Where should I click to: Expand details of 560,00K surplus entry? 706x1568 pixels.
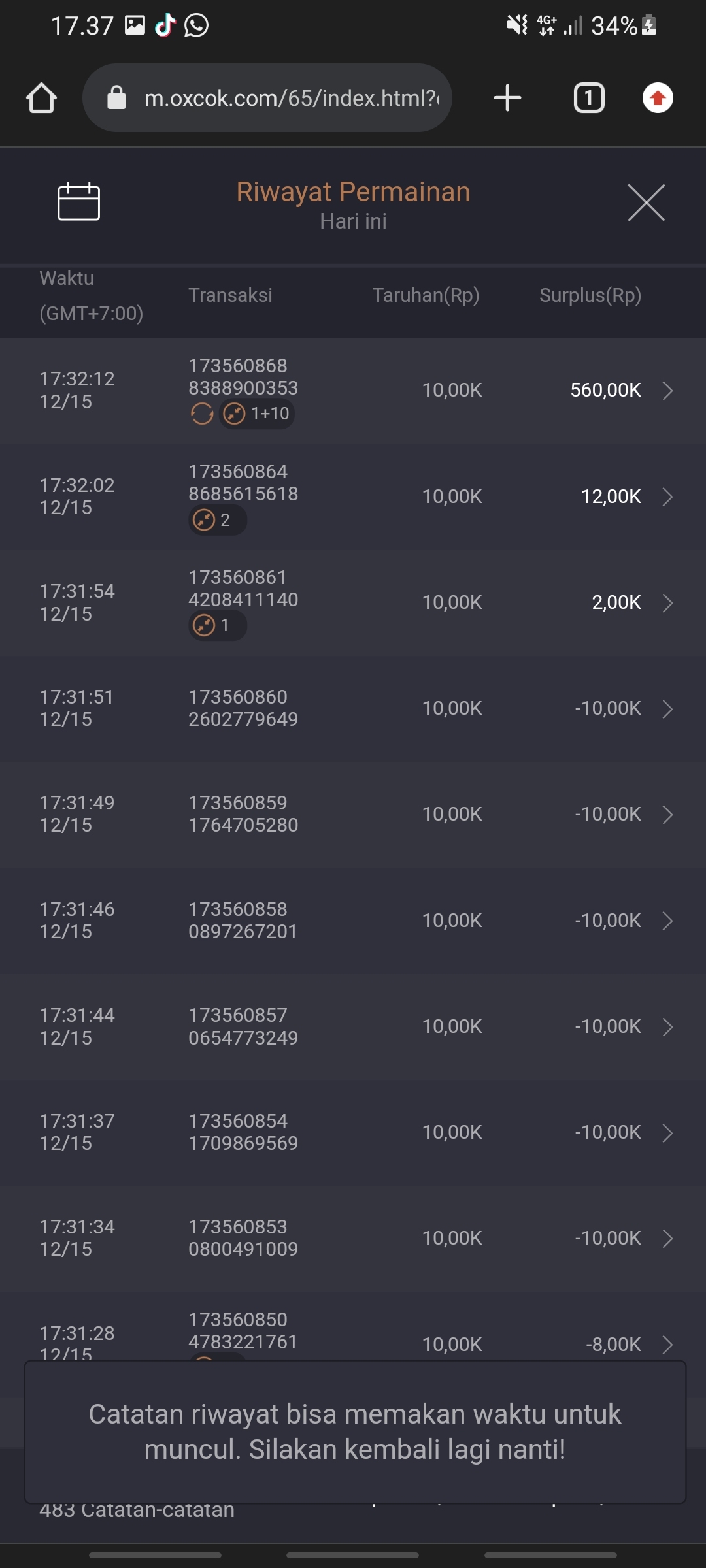click(x=667, y=391)
